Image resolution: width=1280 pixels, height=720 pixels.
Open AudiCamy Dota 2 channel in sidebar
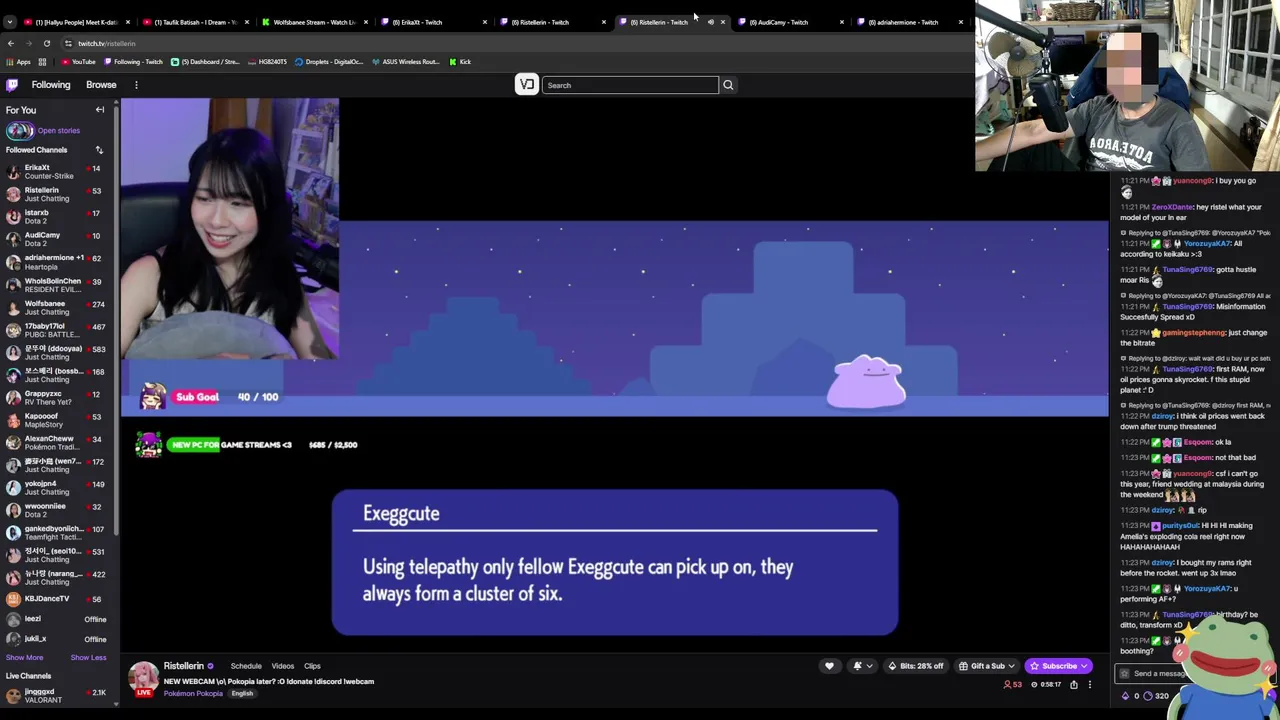[59, 239]
